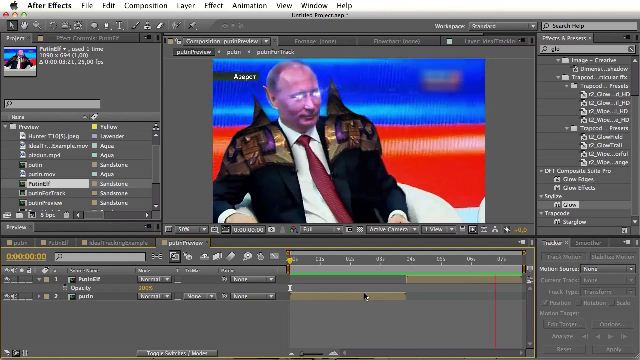Click Track Motion button in Tracker

click(564, 257)
